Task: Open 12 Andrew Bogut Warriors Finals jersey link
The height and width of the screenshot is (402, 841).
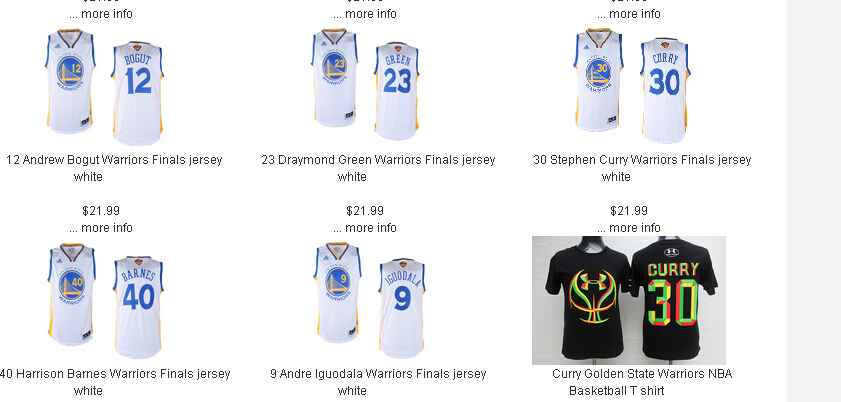Action: (114, 168)
